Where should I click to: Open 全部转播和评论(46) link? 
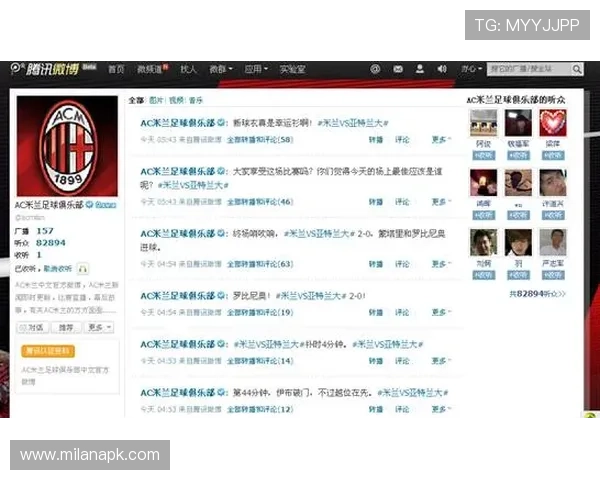coord(260,202)
